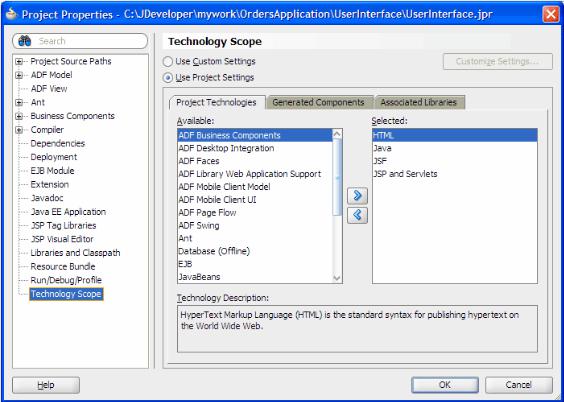Select Ant in the Available list
The image size is (564, 402).
(255, 238)
